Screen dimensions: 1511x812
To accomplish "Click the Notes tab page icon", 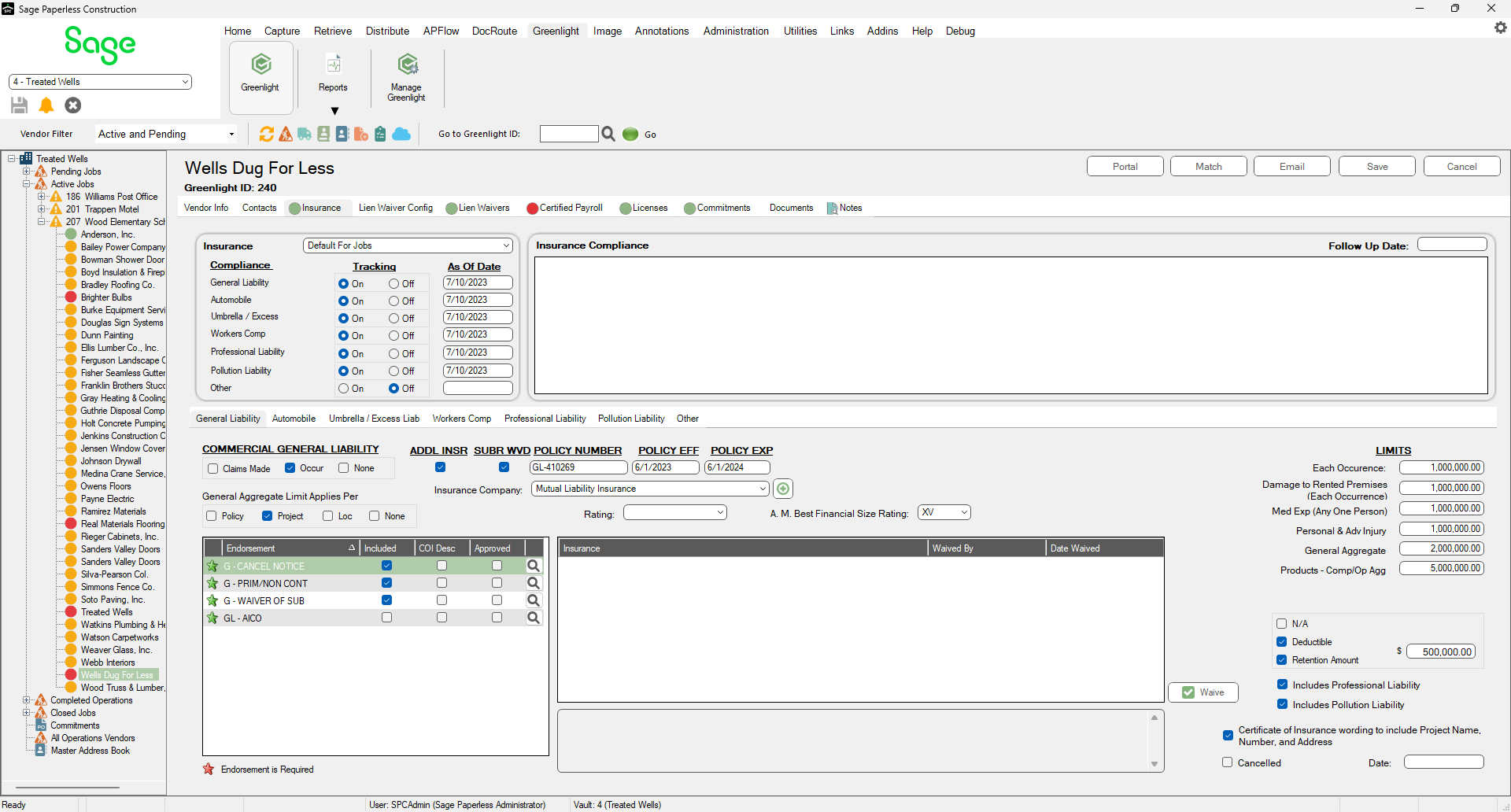I will coord(832,209).
